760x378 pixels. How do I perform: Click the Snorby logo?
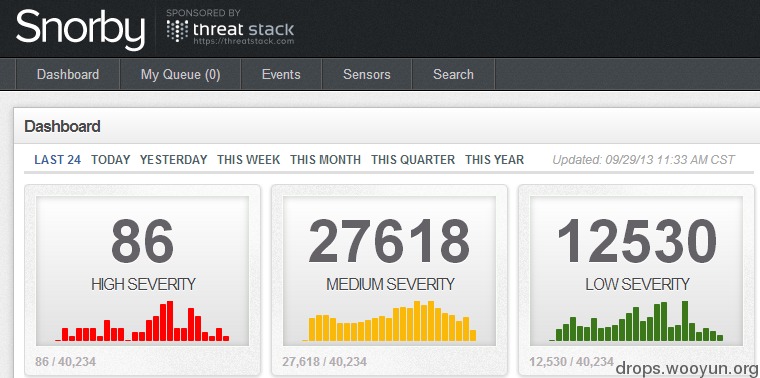tap(80, 29)
